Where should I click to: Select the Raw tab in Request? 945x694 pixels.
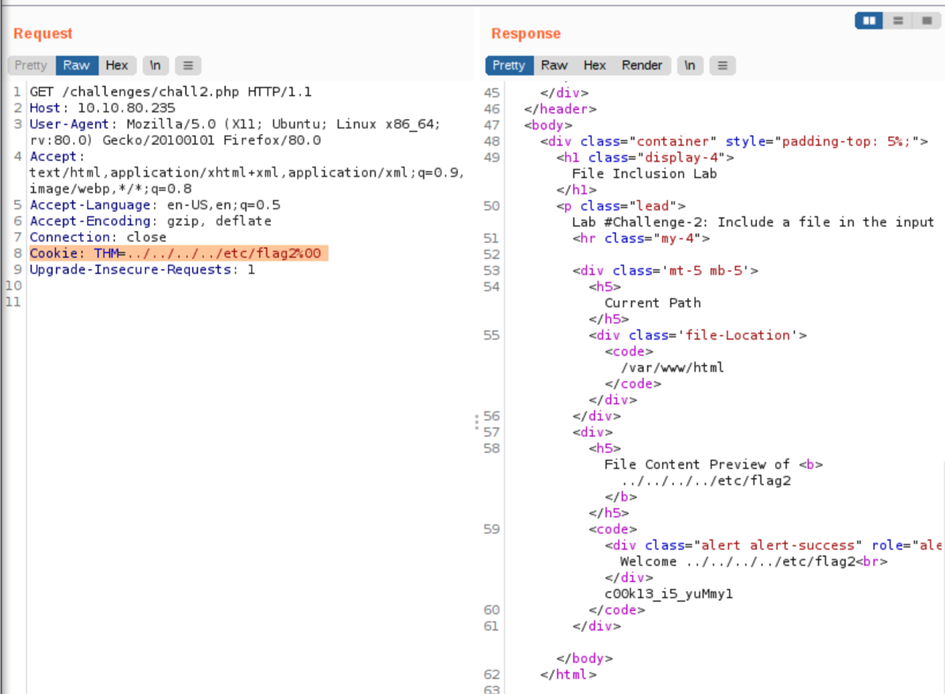click(x=77, y=65)
